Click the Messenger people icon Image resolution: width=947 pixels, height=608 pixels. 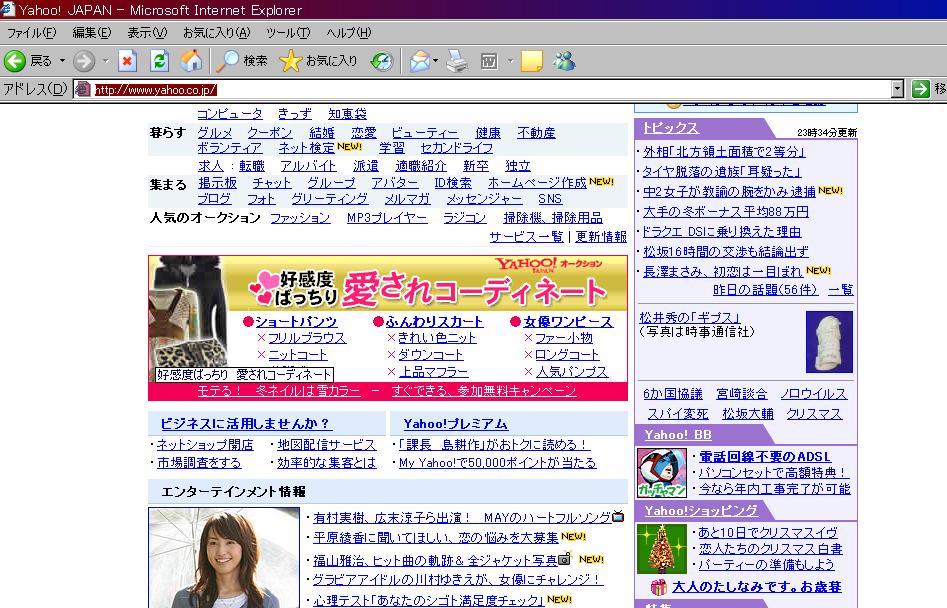tap(564, 61)
